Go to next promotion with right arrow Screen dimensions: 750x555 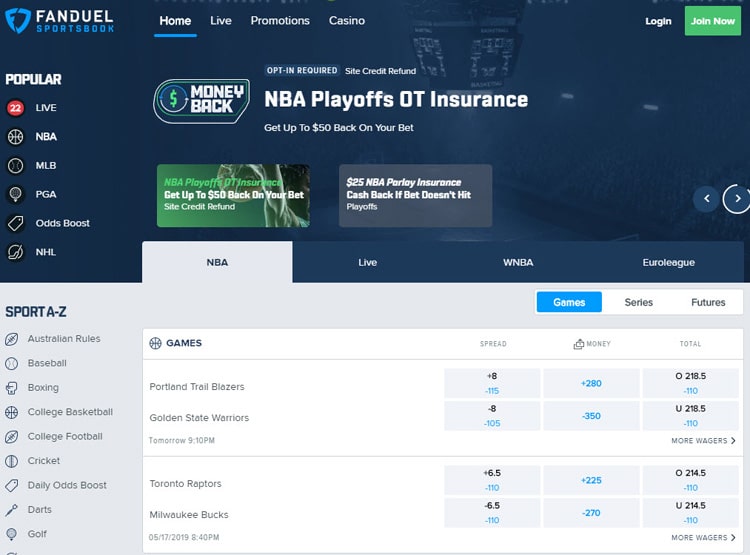(x=737, y=198)
